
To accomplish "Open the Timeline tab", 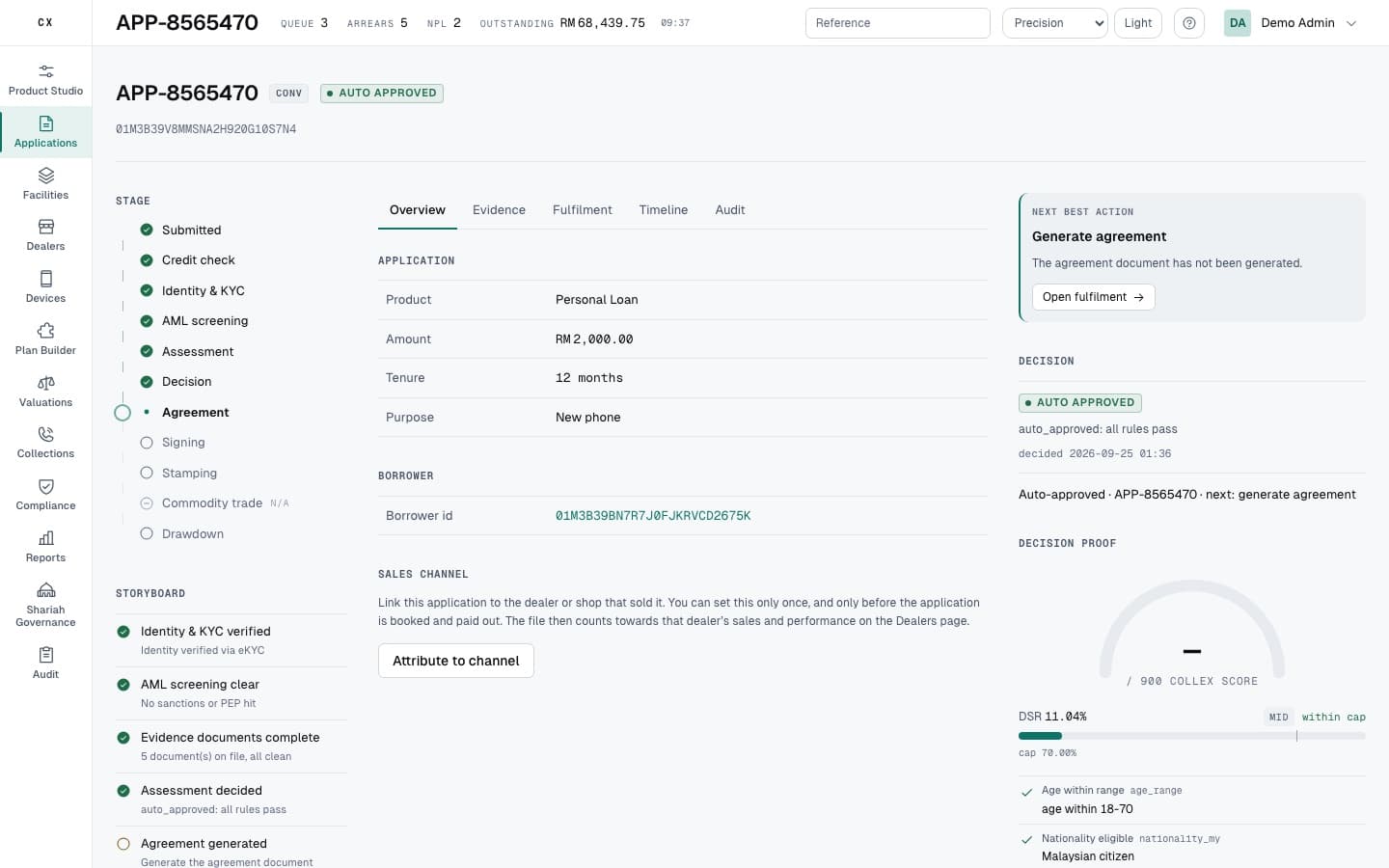I will point(664,210).
